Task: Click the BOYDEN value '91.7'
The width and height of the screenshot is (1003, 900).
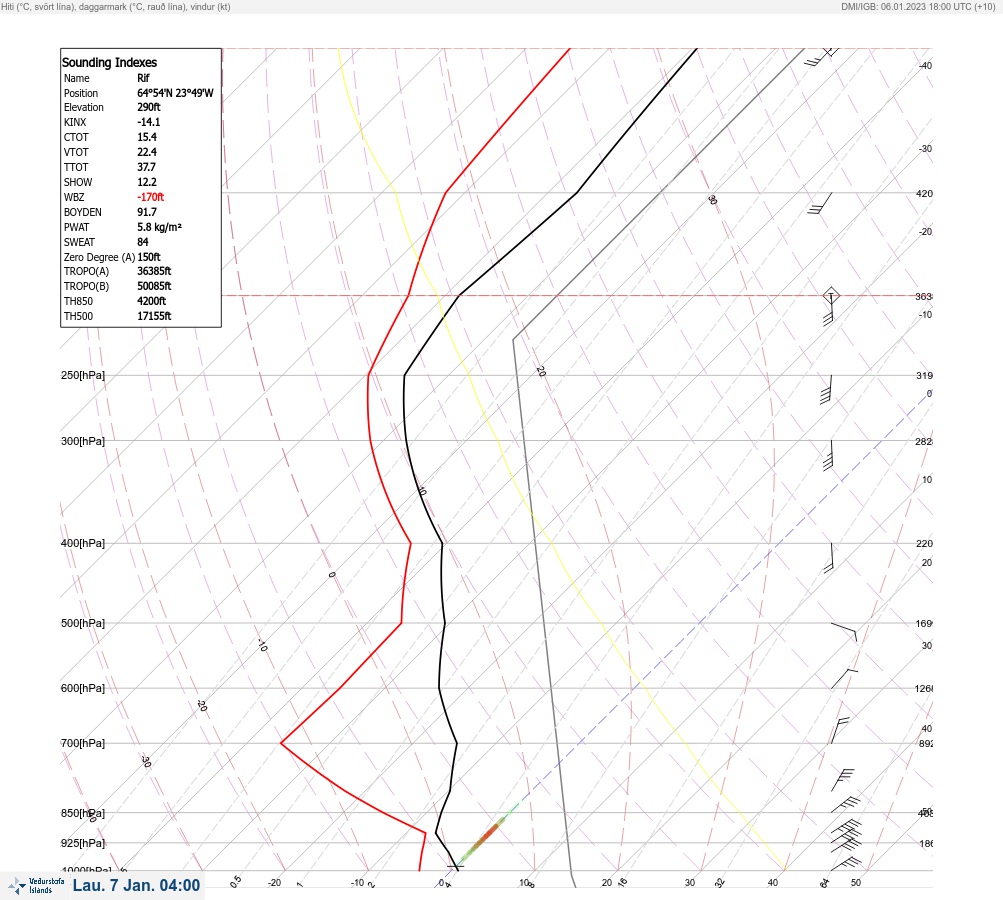Action: tap(146, 212)
